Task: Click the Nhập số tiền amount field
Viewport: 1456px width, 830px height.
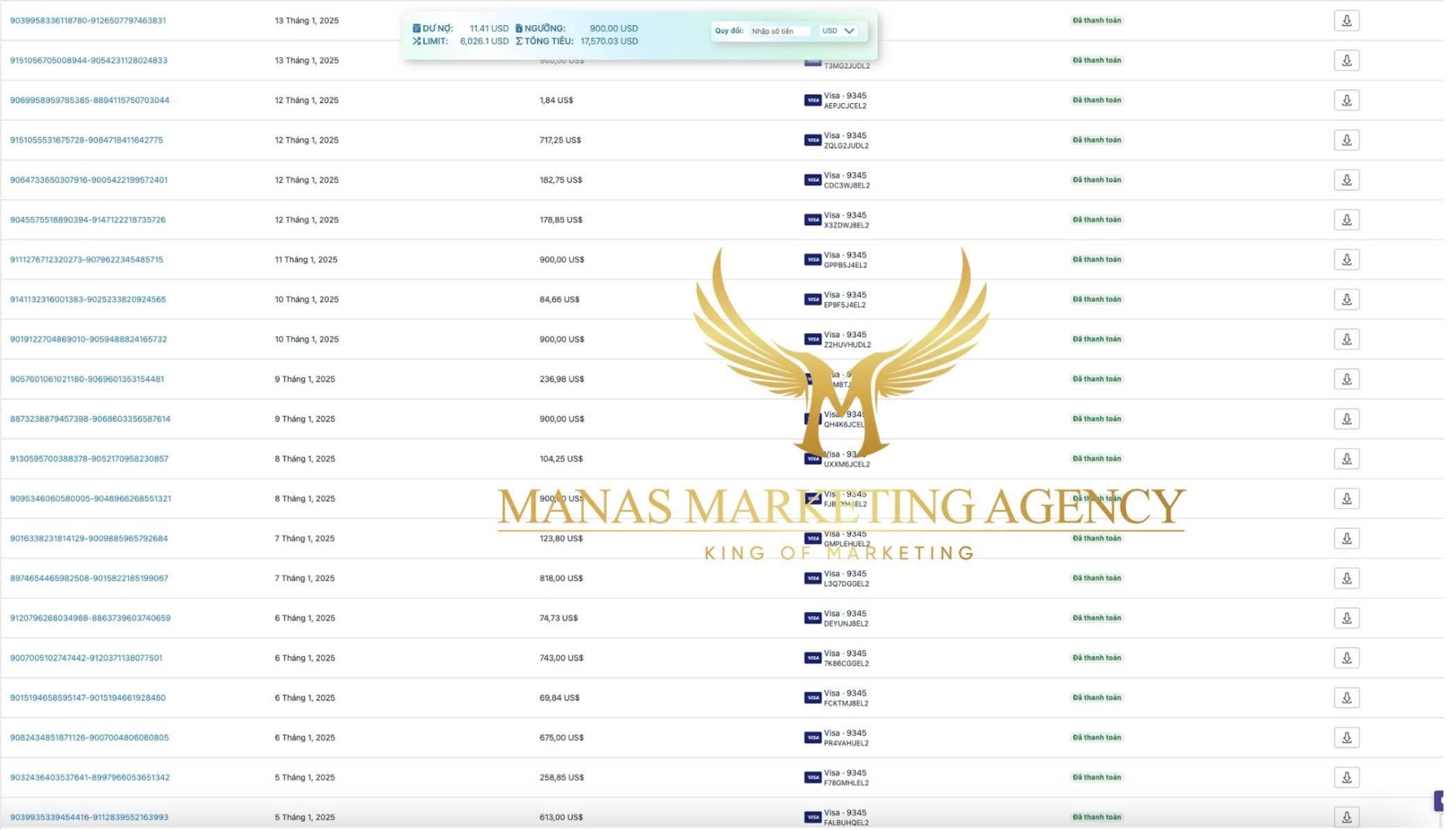Action: click(x=780, y=31)
